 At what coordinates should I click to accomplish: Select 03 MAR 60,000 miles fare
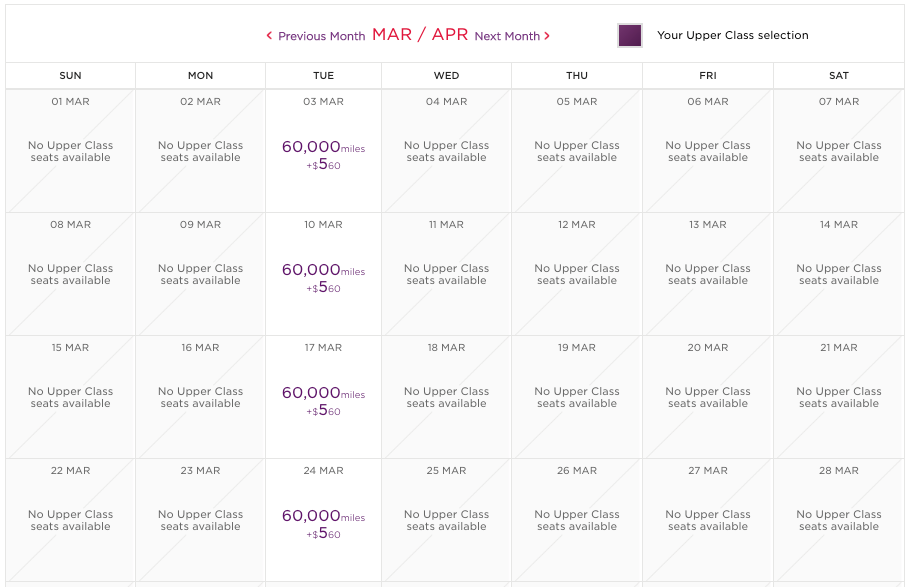(323, 151)
